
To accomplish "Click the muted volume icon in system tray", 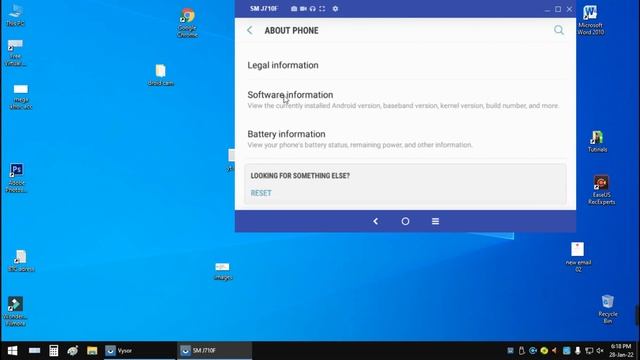I will pyautogui.click(x=600, y=351).
